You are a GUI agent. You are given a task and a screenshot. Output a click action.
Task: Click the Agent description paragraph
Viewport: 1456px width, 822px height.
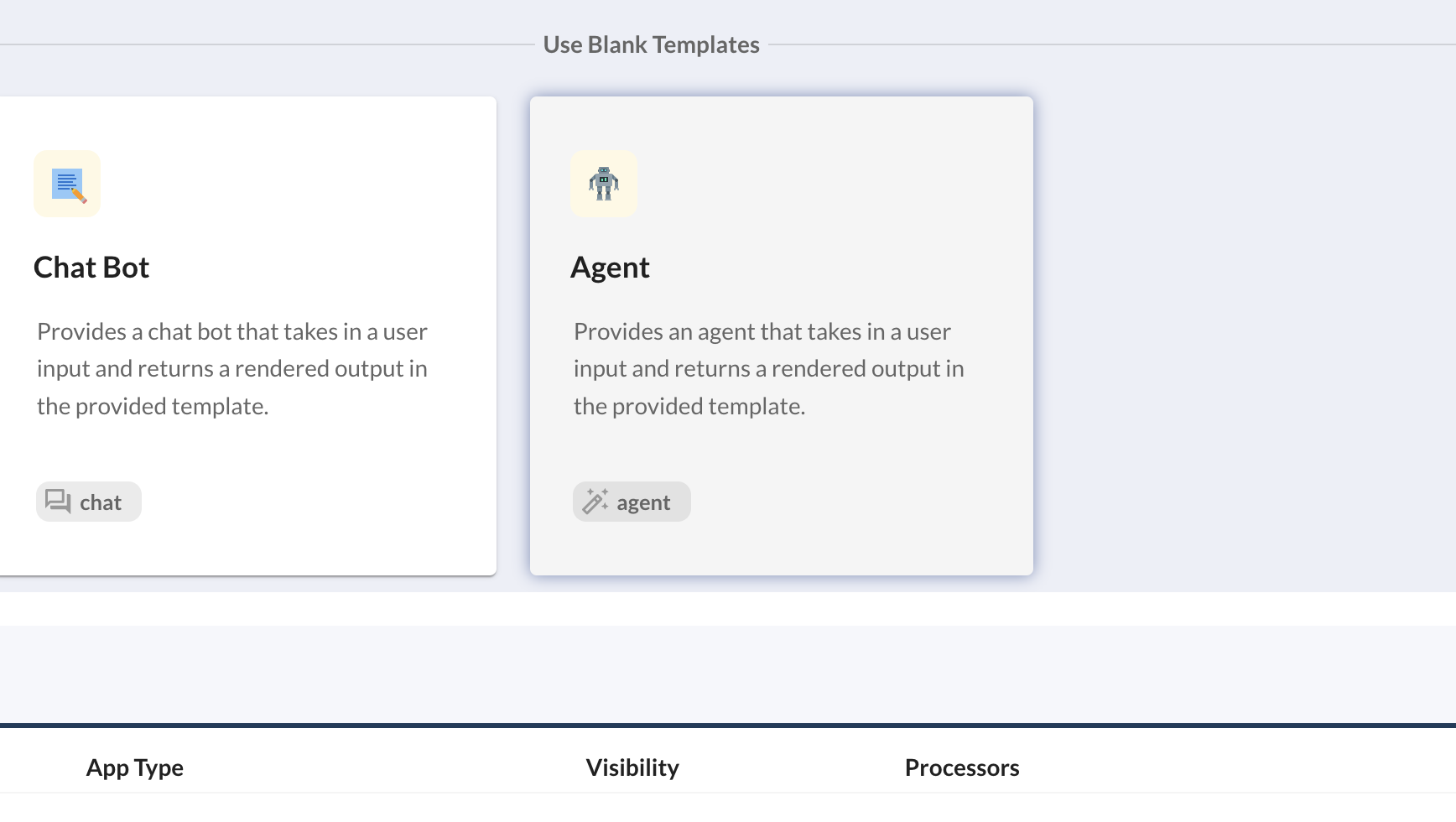tap(767, 368)
